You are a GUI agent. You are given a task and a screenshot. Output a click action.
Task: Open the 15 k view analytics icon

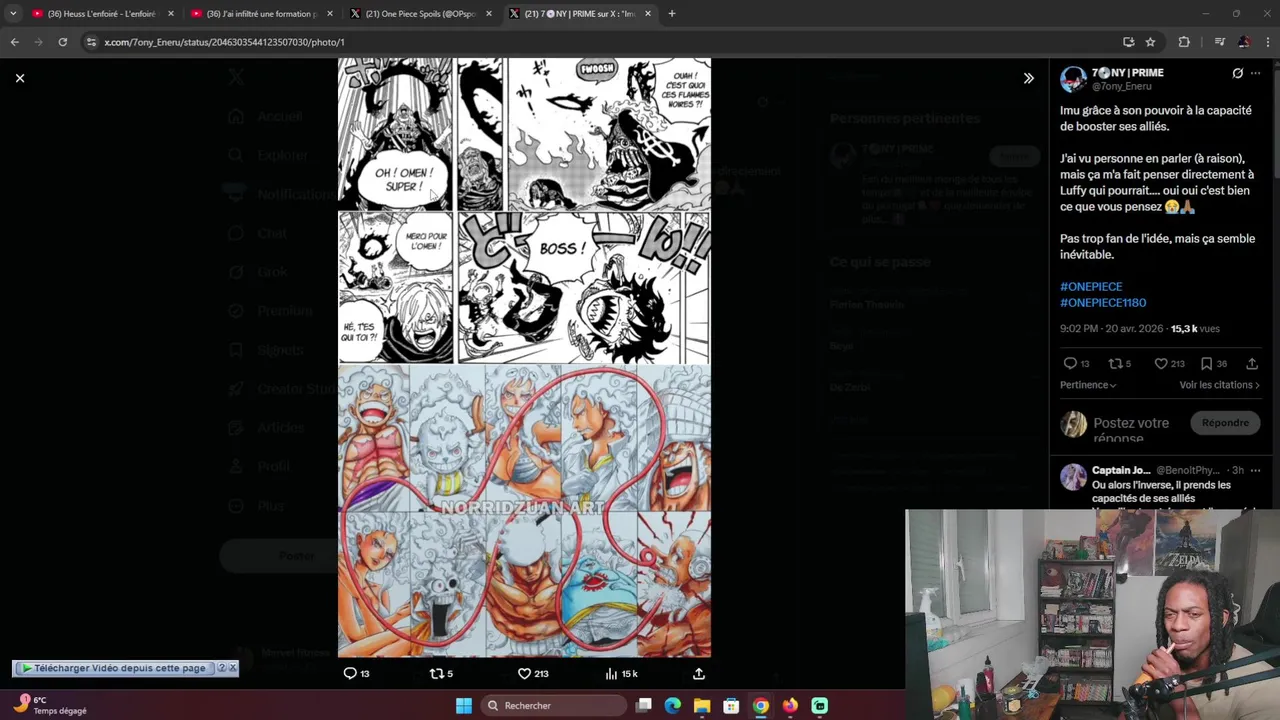(x=611, y=674)
